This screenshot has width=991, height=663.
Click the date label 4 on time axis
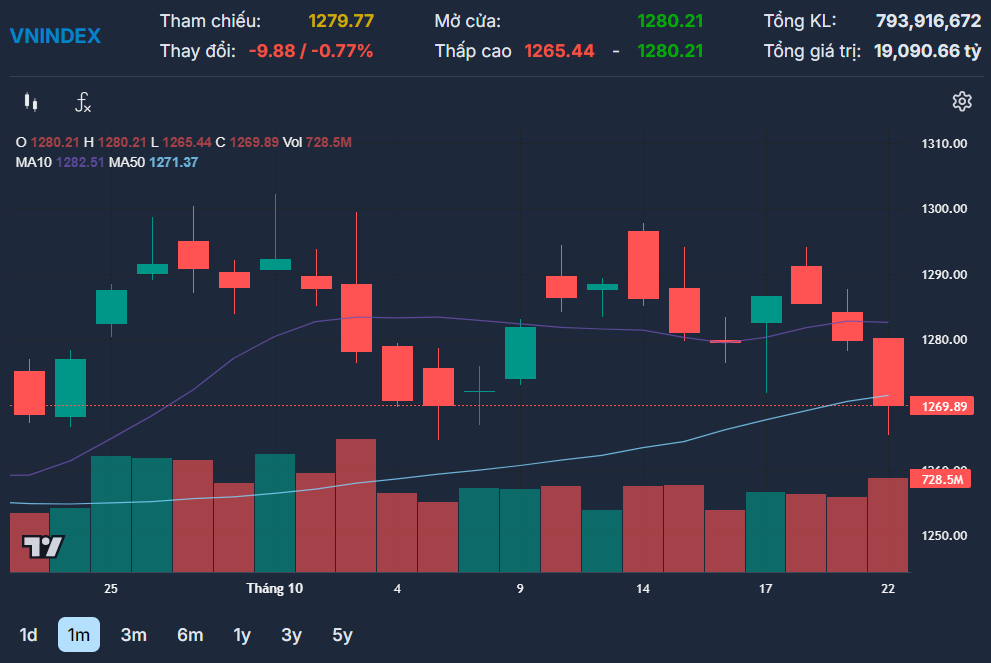click(x=397, y=588)
